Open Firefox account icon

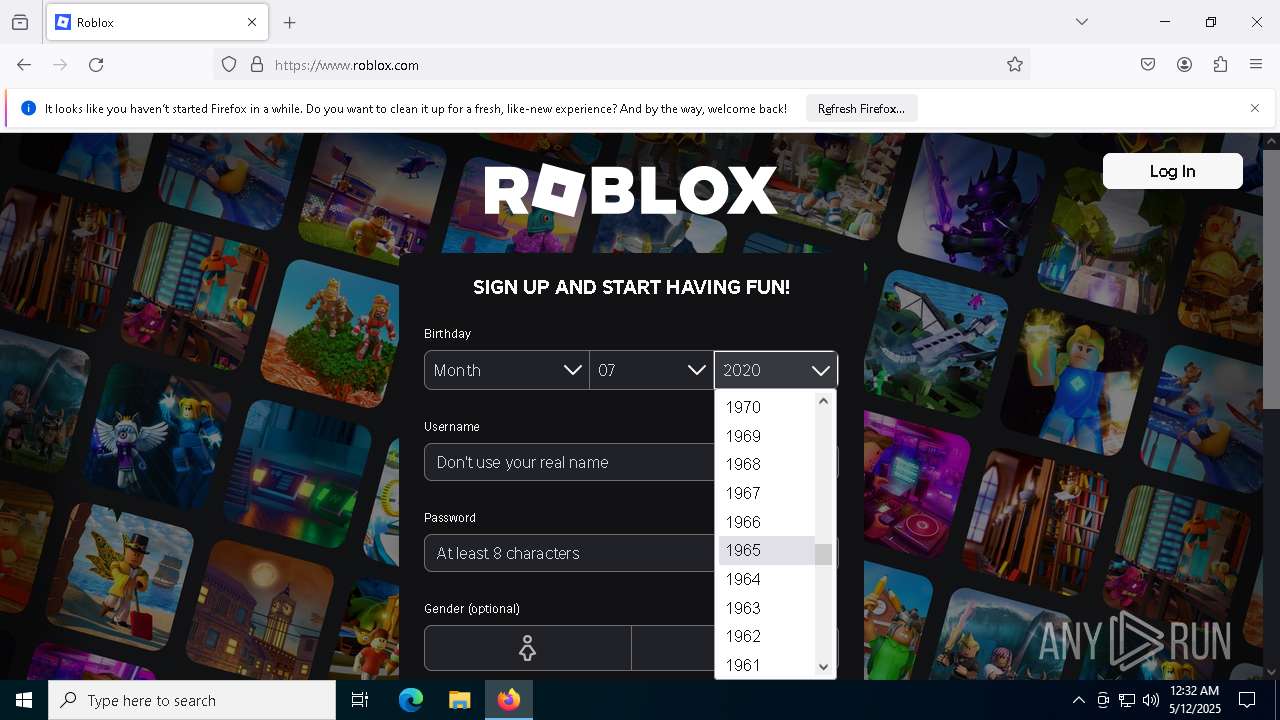(x=1184, y=64)
